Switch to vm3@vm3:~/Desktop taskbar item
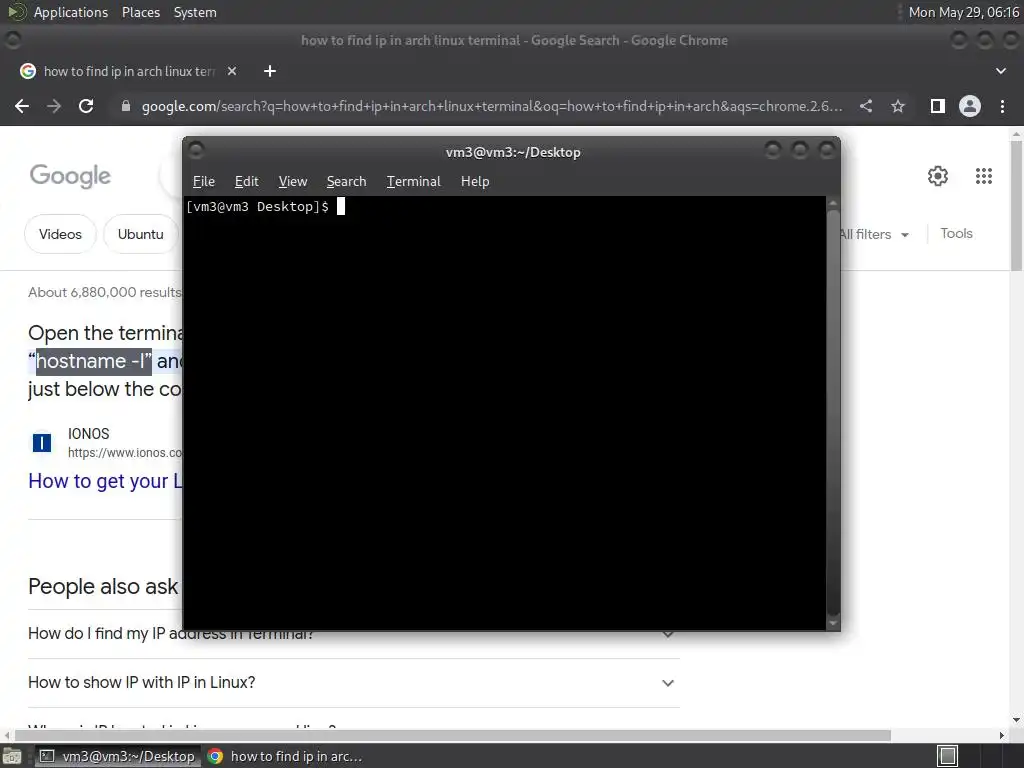1024x768 pixels. 119,756
